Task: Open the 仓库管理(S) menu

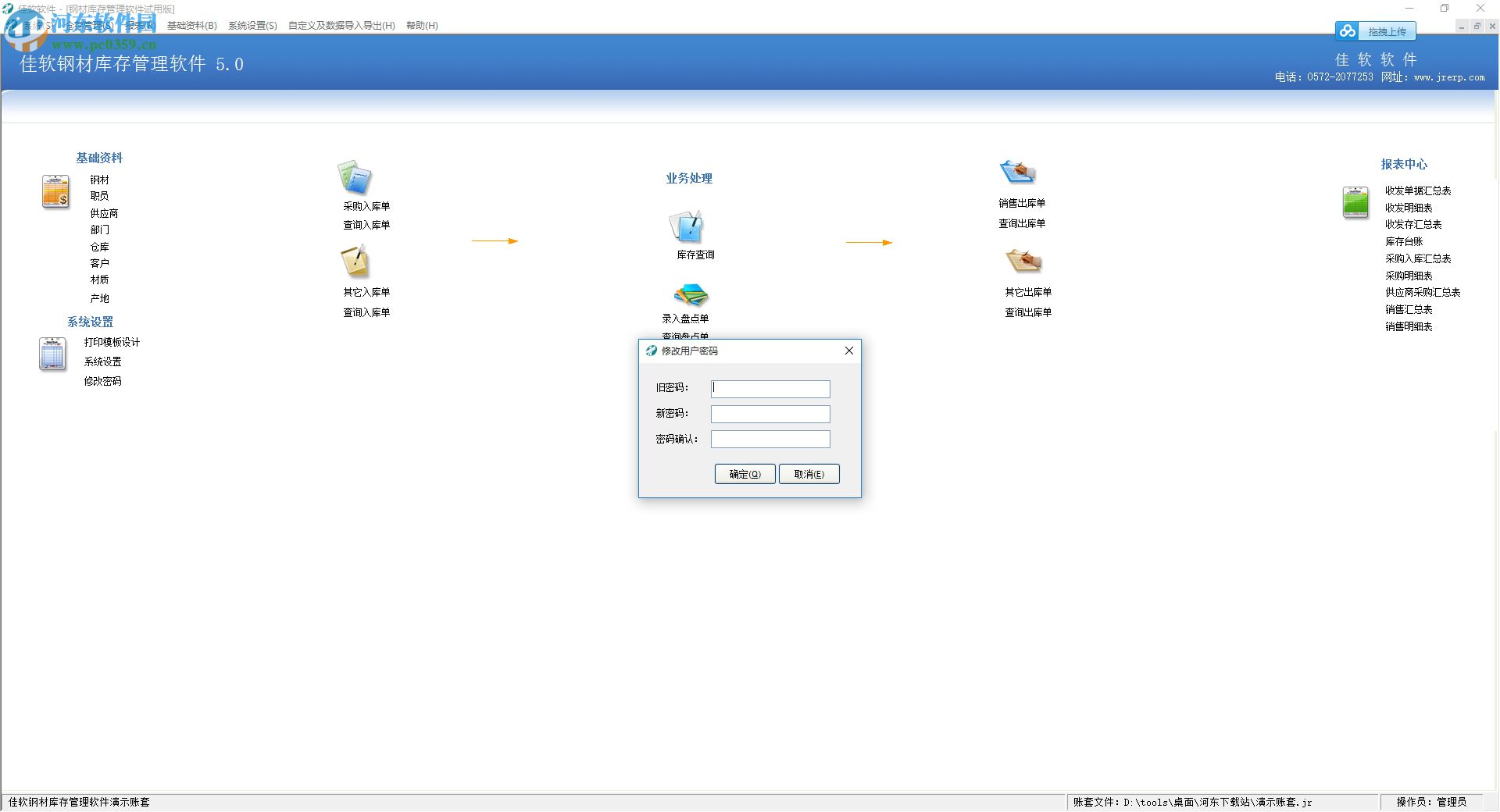Action: [88, 26]
